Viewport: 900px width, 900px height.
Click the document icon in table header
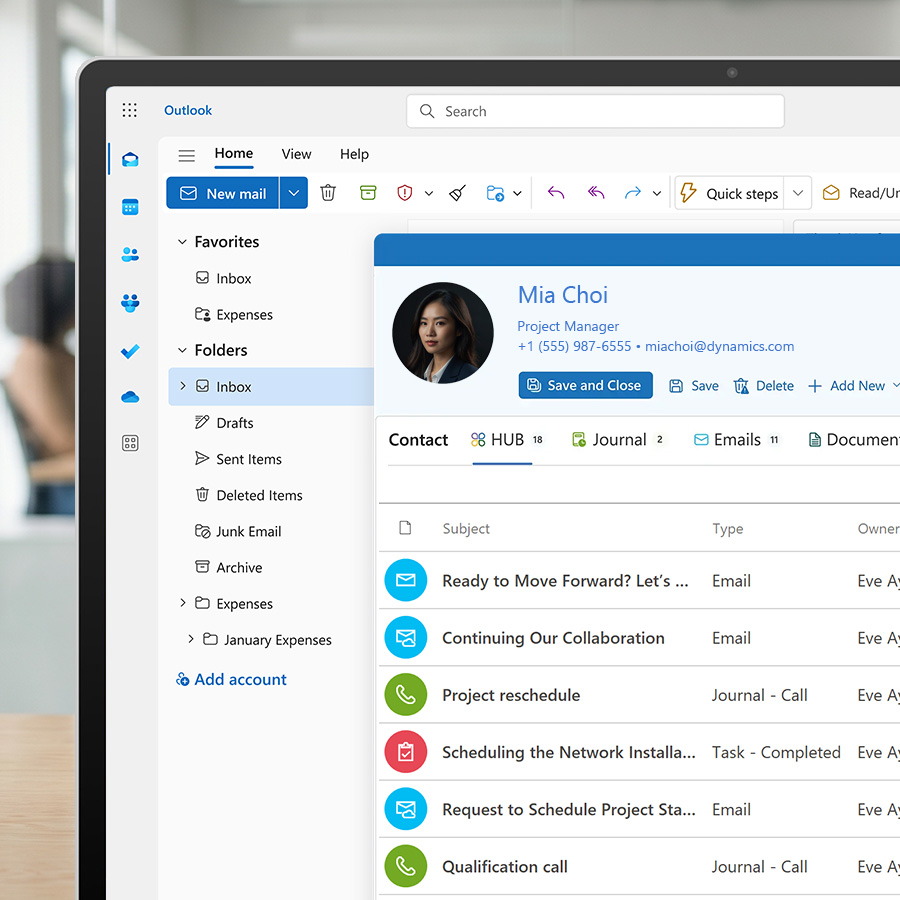pyautogui.click(x=405, y=527)
